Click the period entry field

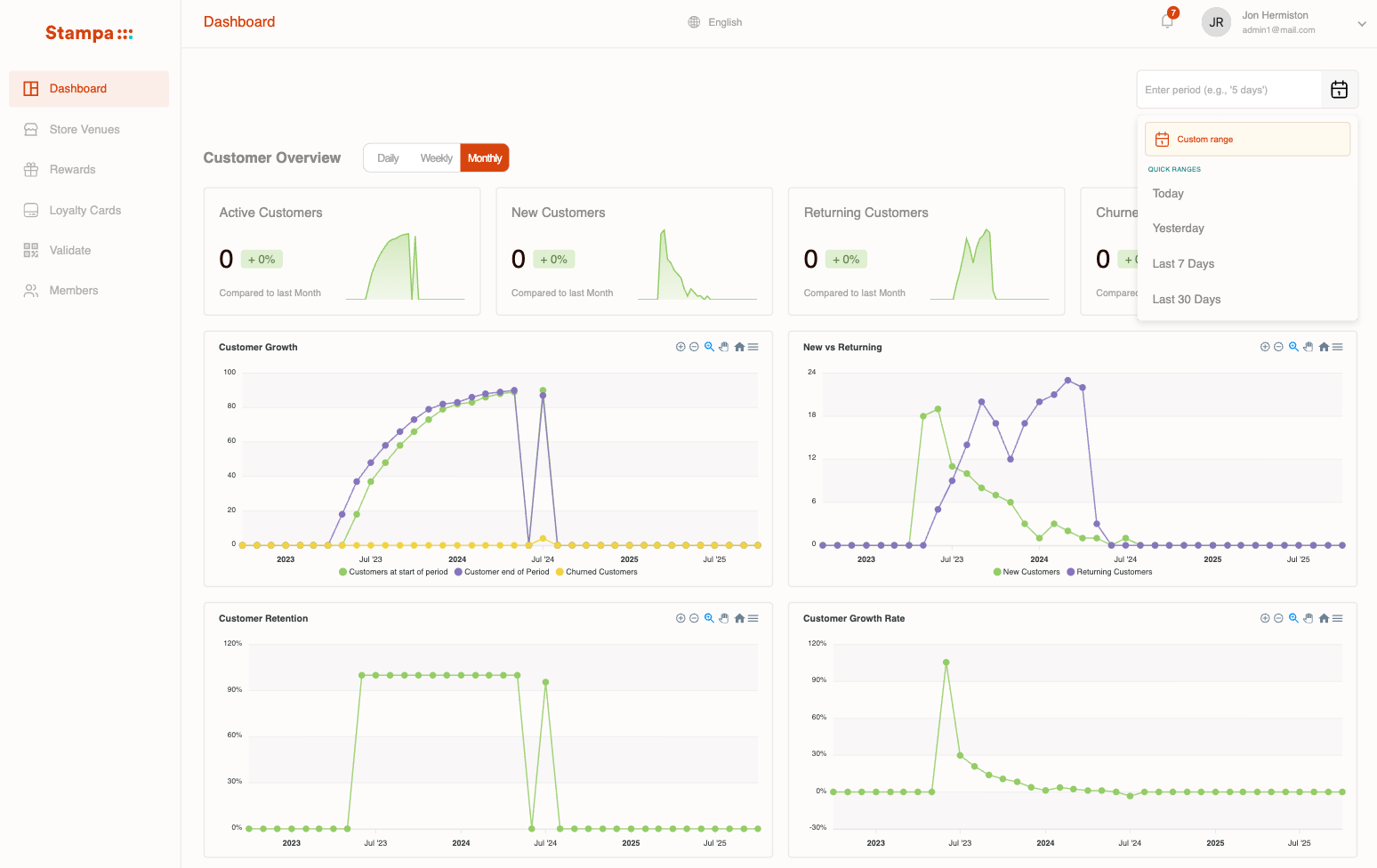[1228, 89]
